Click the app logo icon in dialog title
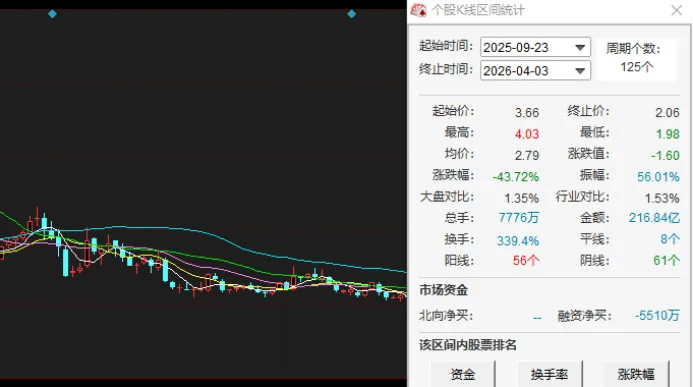 point(419,10)
